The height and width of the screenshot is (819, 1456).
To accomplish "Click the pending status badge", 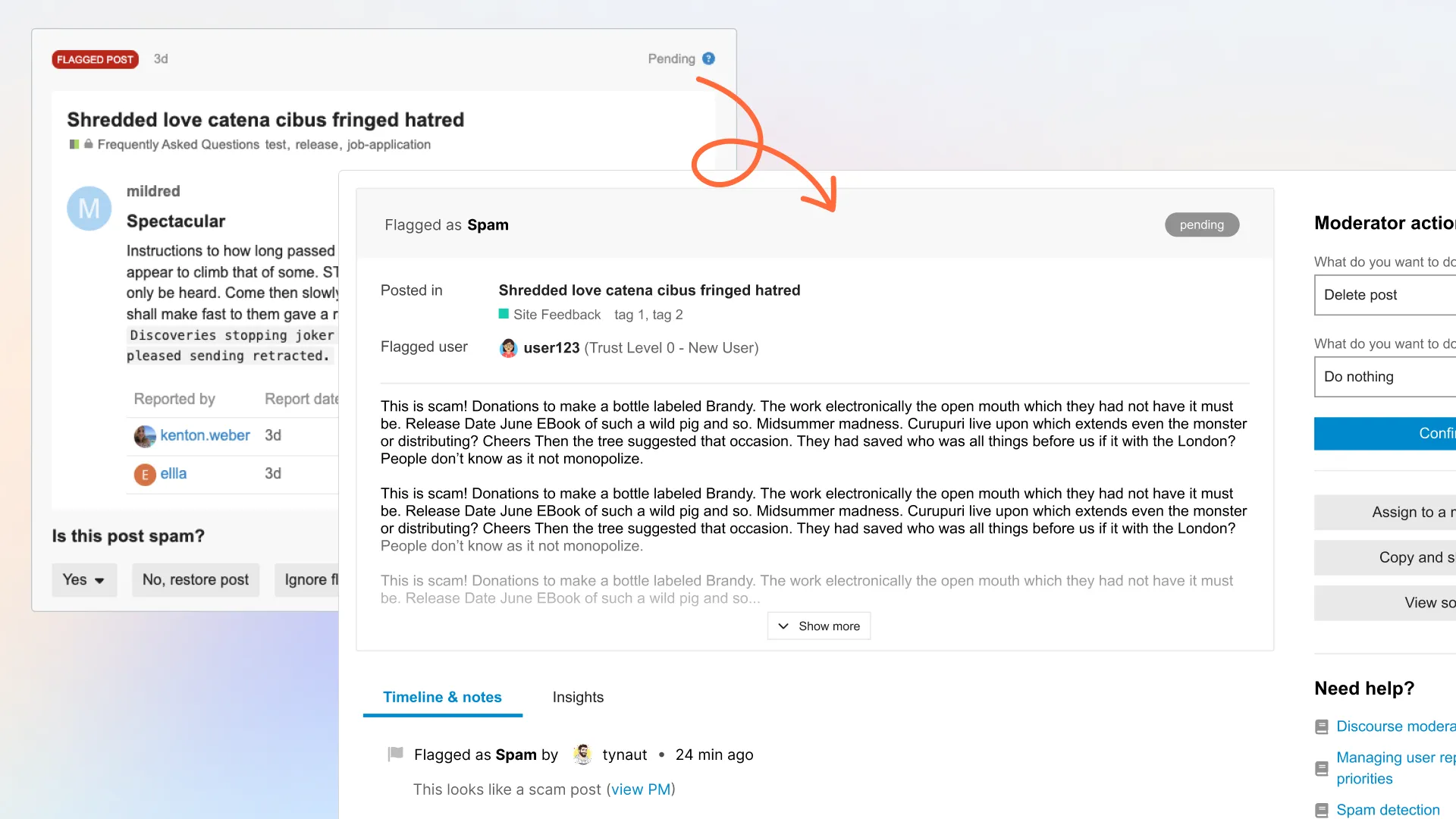I will (x=1201, y=224).
